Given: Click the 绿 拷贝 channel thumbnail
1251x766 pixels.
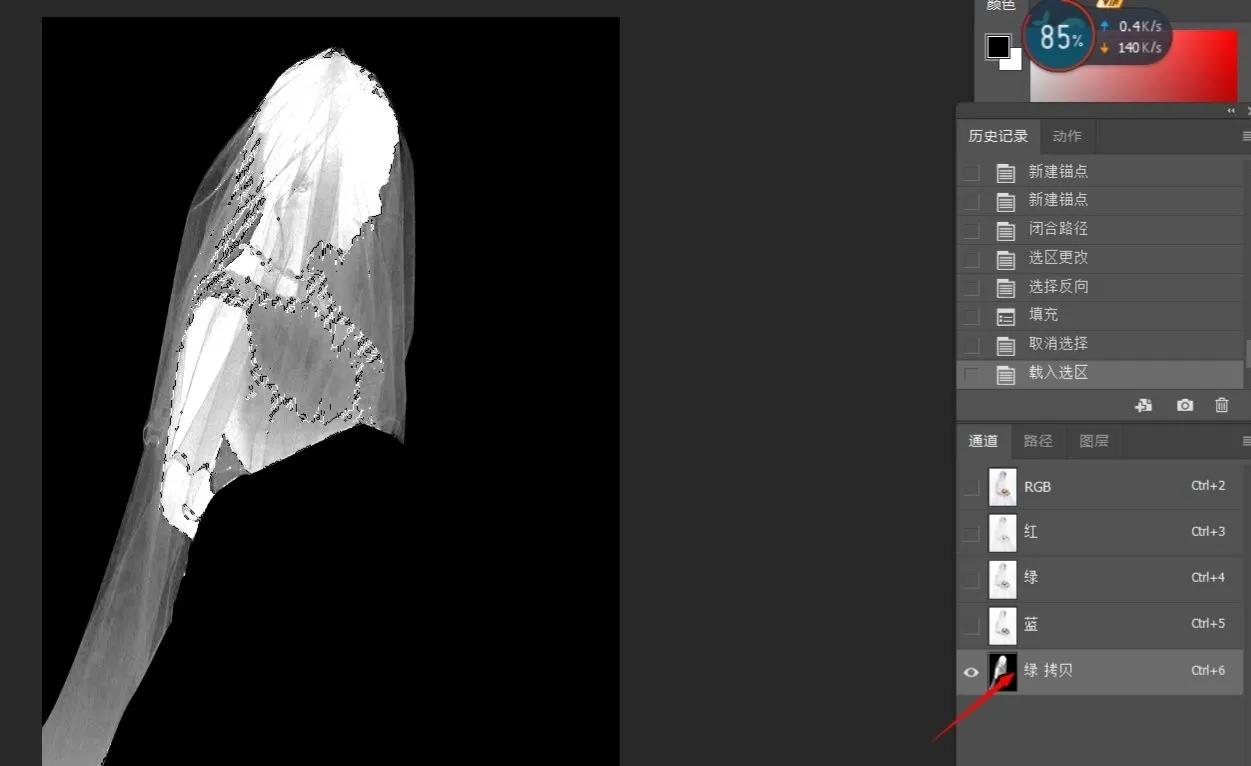Looking at the screenshot, I should tap(1002, 671).
